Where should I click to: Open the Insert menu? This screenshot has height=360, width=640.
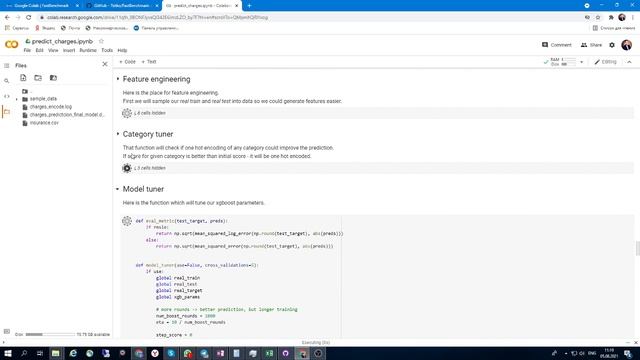(x=69, y=50)
